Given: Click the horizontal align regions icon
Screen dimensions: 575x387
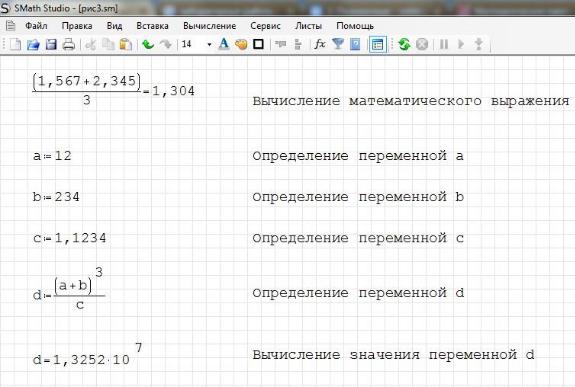Looking at the screenshot, I should [281, 44].
